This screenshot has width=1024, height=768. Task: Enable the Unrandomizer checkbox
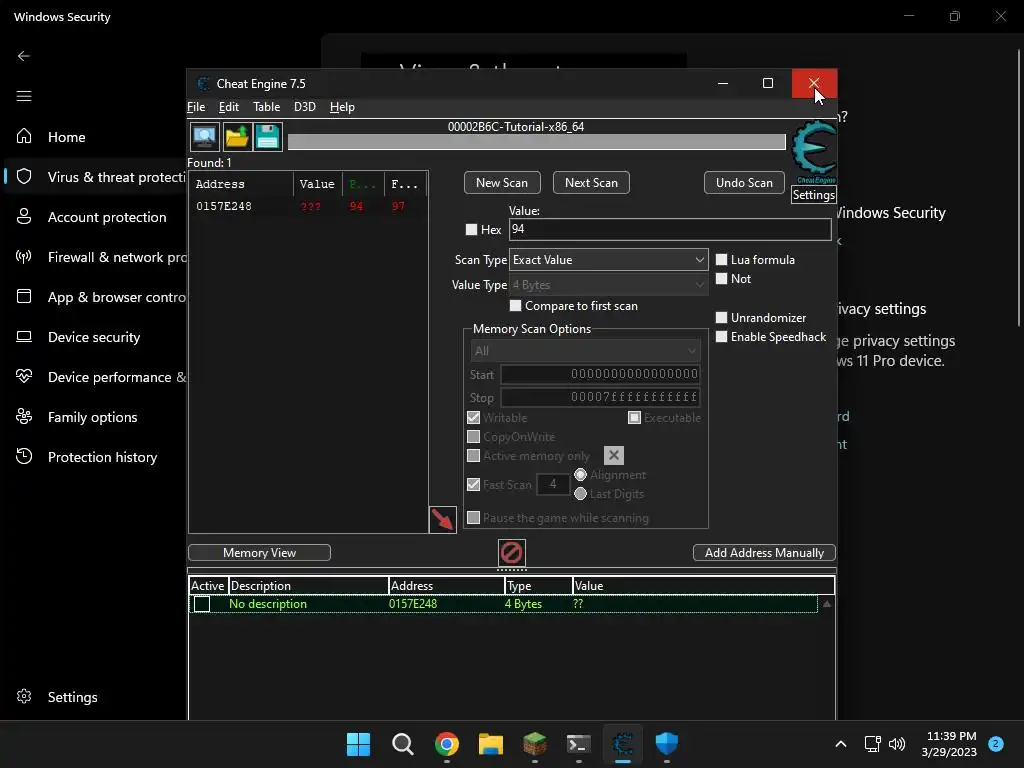coord(721,317)
